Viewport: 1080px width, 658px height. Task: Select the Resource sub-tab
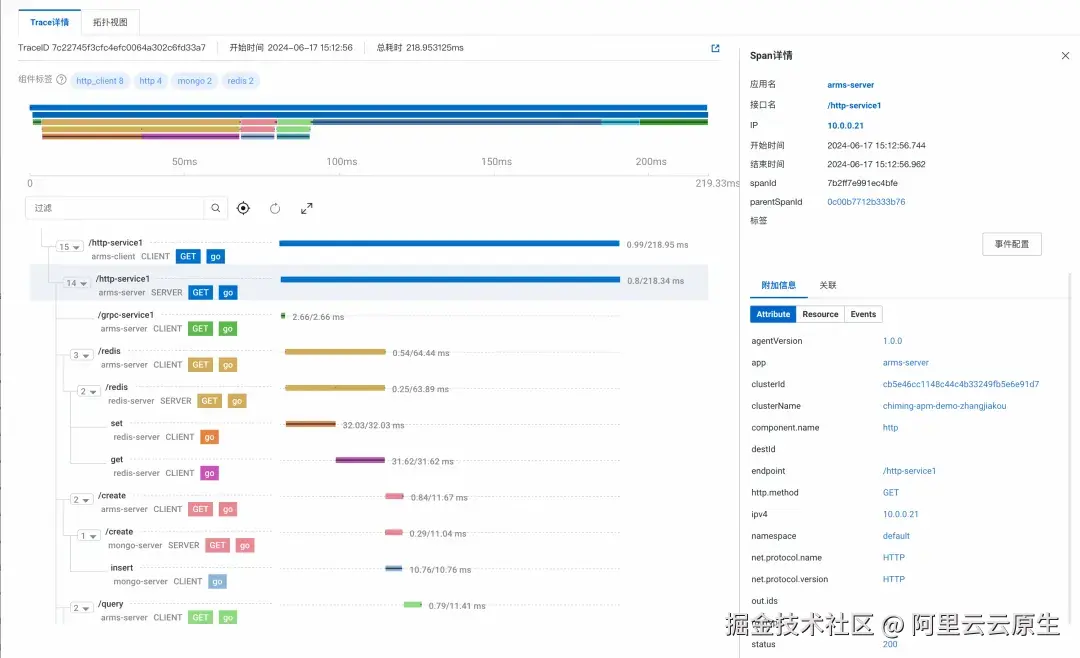[x=820, y=314]
